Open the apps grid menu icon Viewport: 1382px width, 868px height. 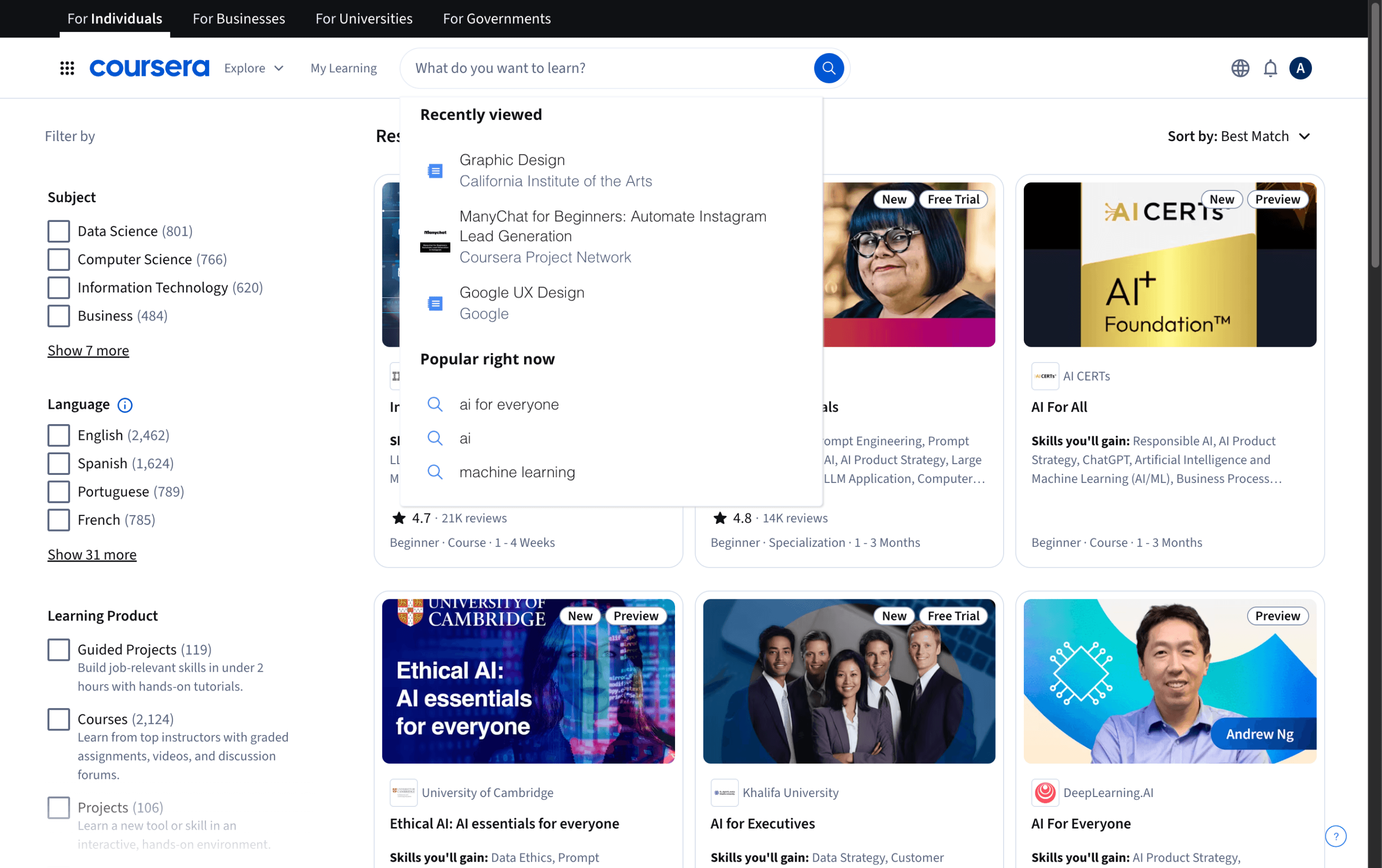pos(67,68)
